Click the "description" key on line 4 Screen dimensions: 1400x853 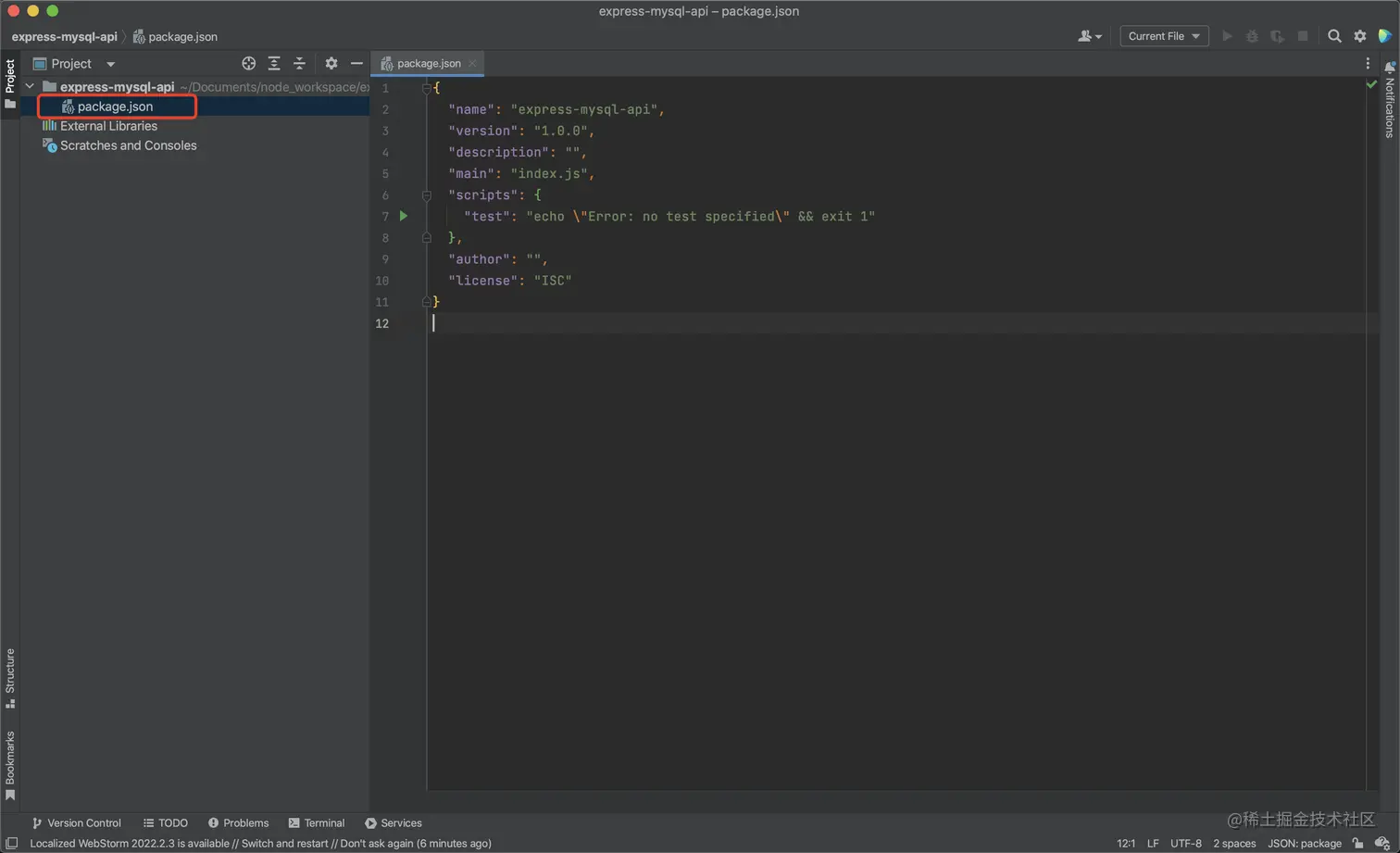tap(499, 152)
